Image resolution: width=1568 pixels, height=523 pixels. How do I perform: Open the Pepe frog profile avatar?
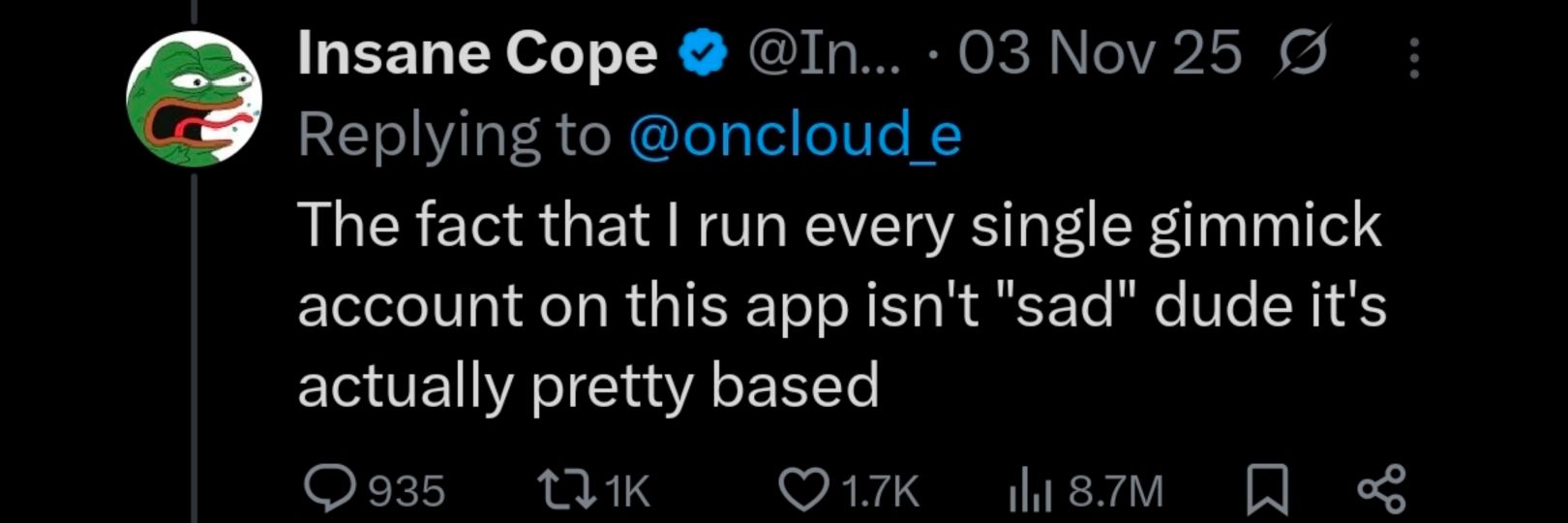195,99
